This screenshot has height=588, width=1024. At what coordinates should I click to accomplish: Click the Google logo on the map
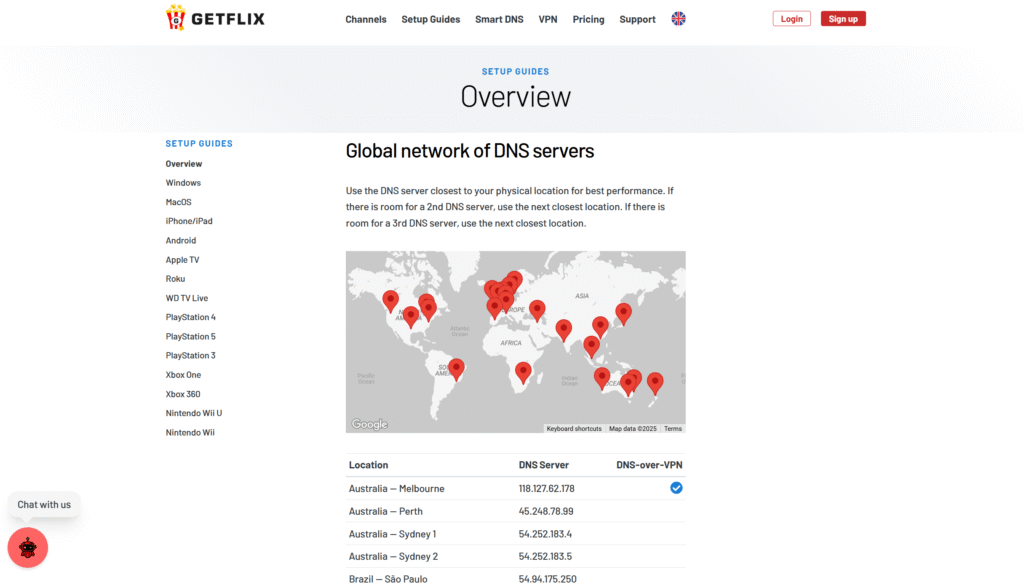pos(369,424)
